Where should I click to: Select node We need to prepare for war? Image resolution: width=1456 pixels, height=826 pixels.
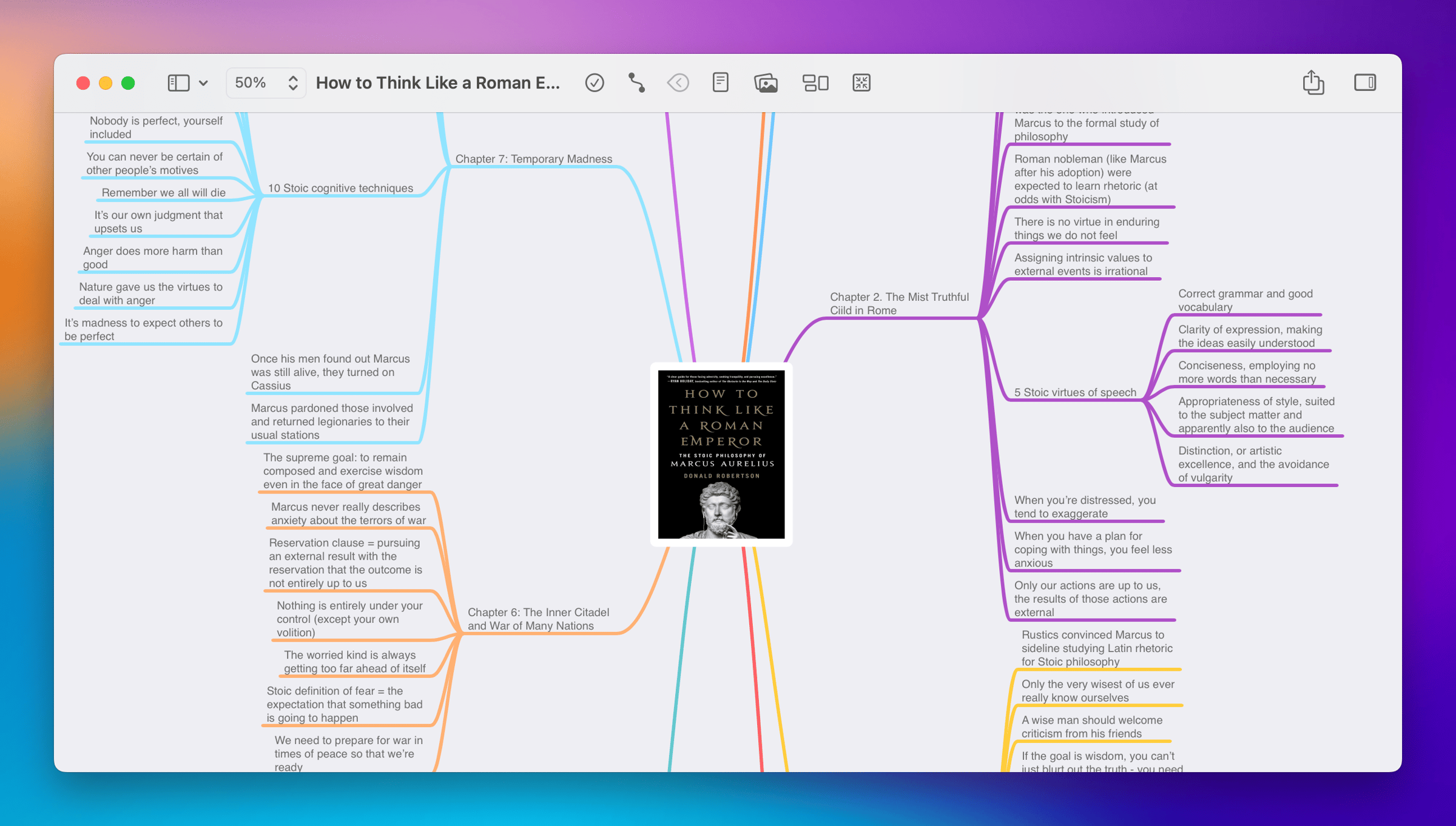click(x=348, y=754)
